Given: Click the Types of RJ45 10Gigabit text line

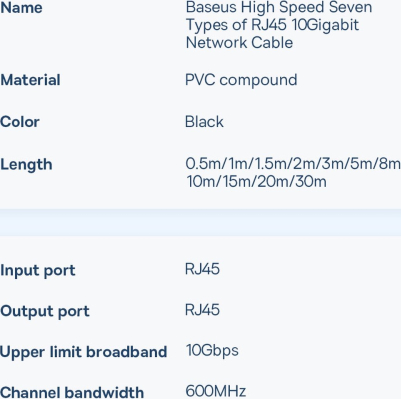Looking at the screenshot, I should pos(272,25).
